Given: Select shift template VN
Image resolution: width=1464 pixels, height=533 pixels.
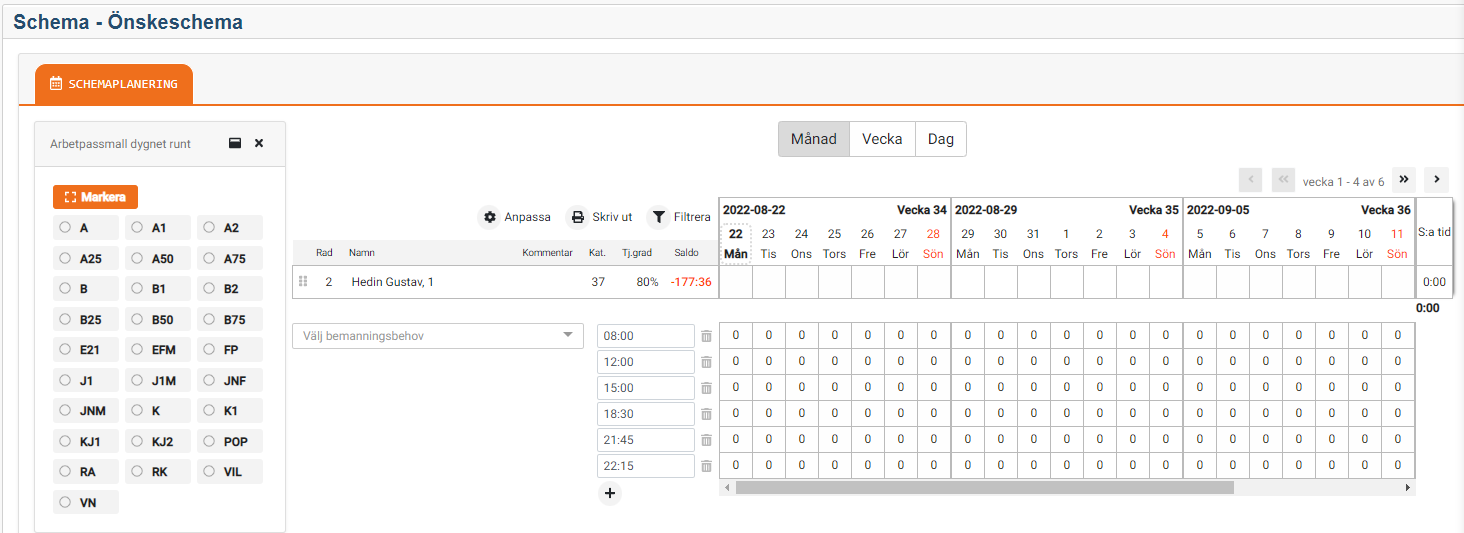Looking at the screenshot, I should [86, 502].
